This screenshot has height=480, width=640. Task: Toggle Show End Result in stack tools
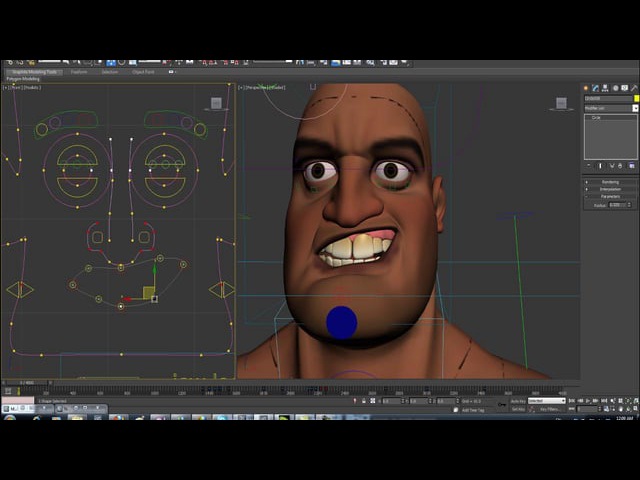pos(600,166)
